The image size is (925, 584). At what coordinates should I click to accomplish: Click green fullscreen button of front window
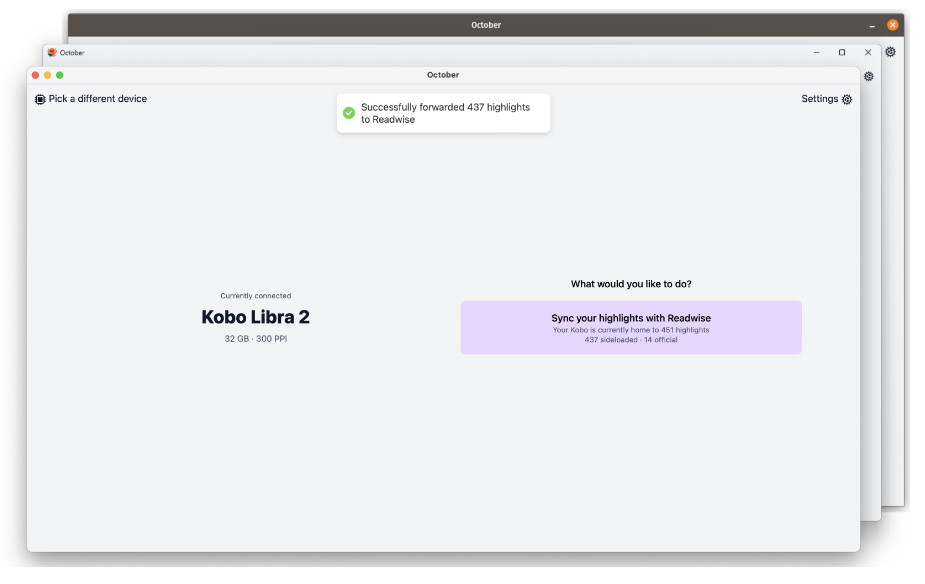click(61, 76)
